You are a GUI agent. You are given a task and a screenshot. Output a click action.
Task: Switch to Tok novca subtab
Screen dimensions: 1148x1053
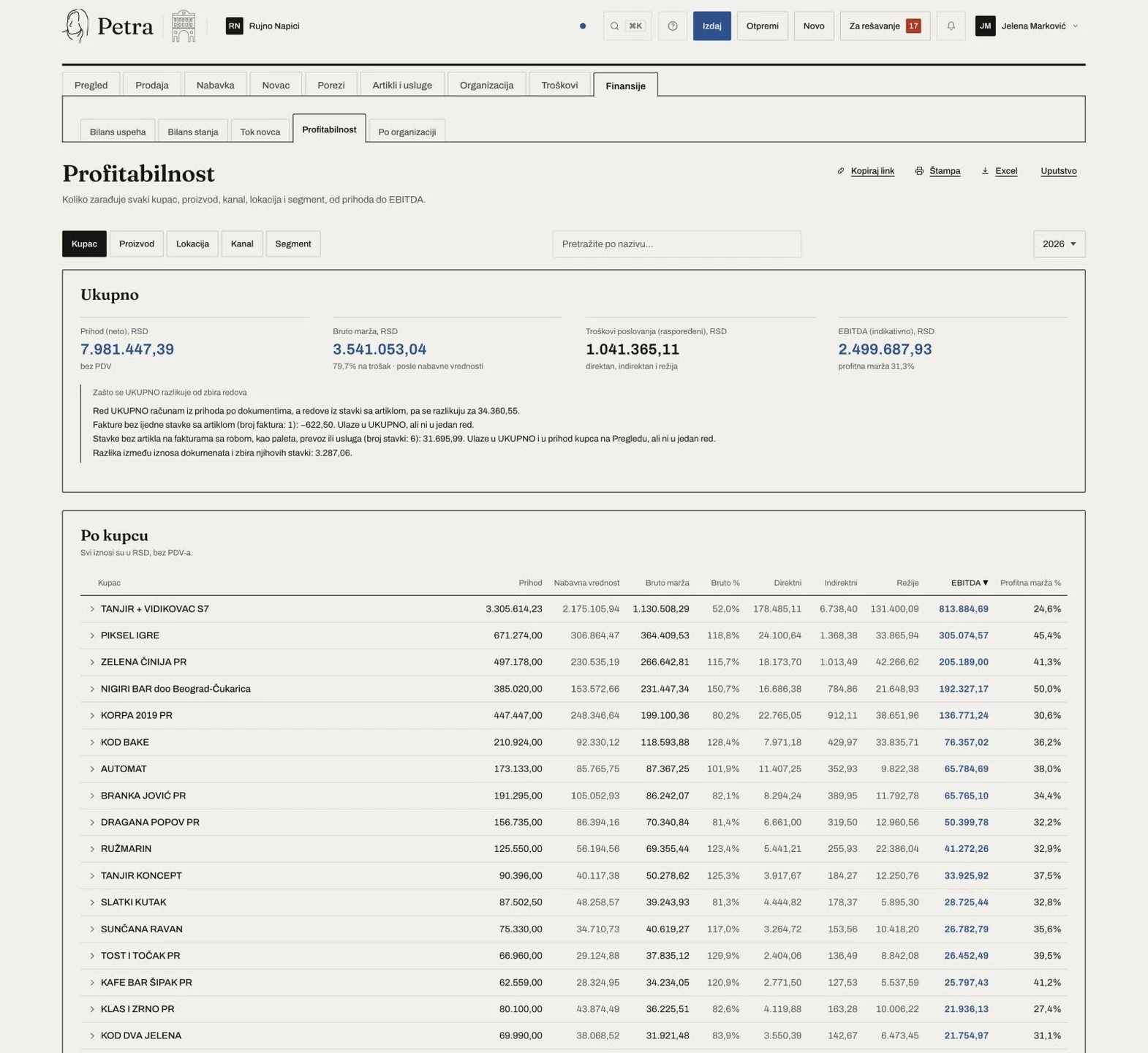260,132
